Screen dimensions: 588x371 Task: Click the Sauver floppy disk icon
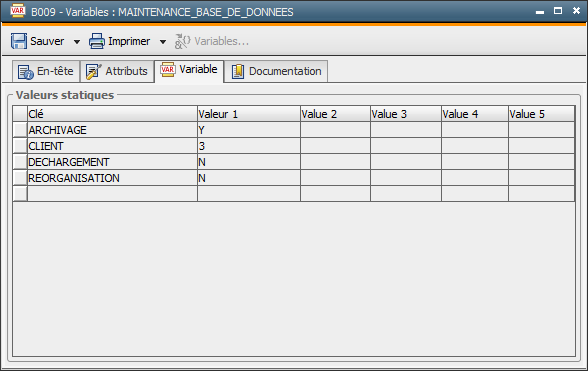[18, 41]
